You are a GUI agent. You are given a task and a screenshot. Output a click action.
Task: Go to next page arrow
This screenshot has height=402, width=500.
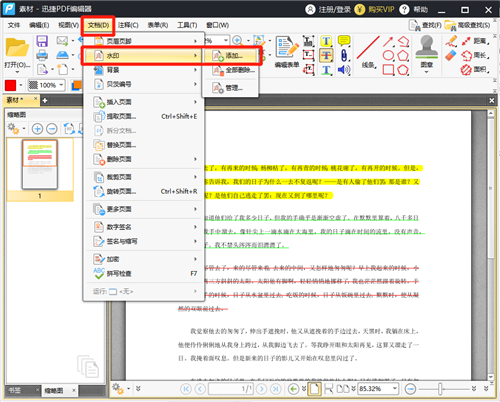click(x=262, y=389)
